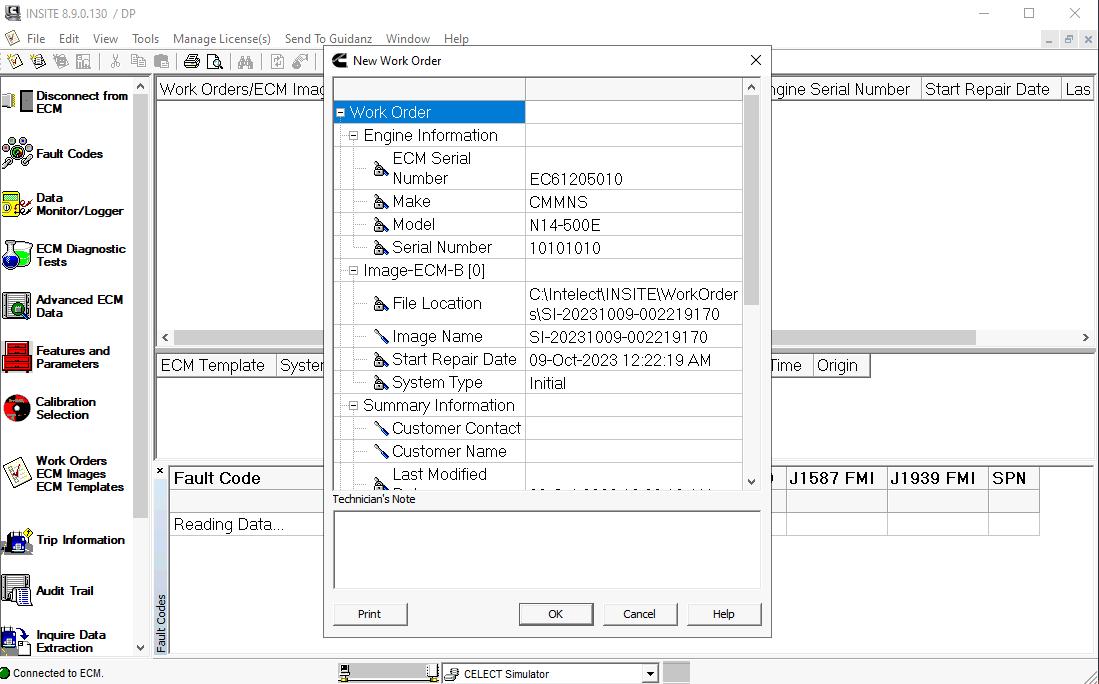1099x684 pixels.
Task: Click the dialog Help button
Action: [723, 614]
